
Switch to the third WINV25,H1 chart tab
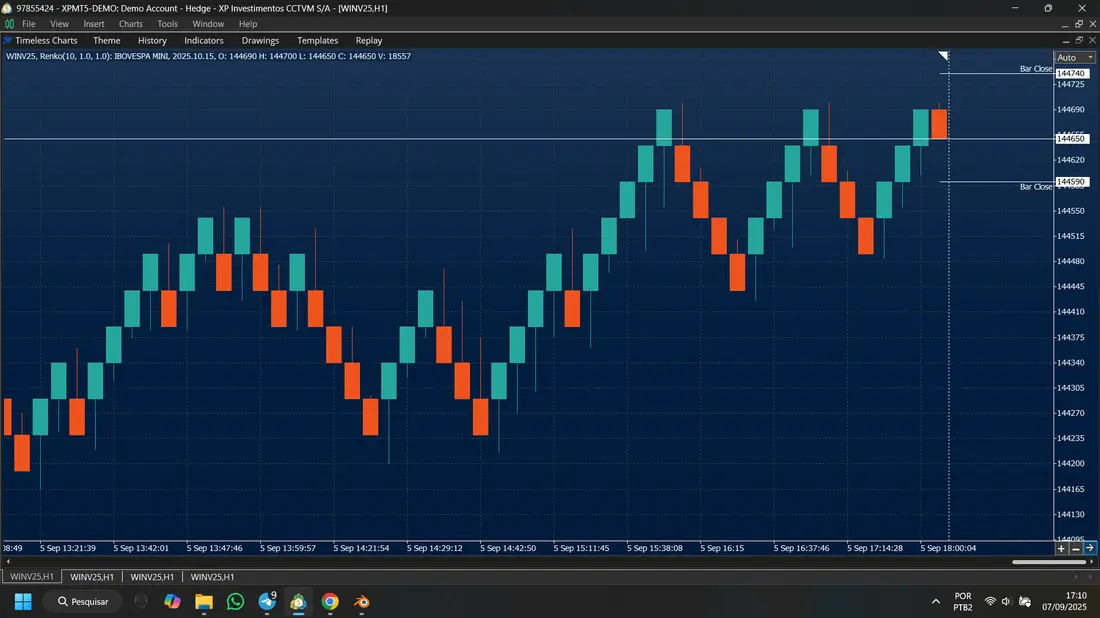click(152, 577)
